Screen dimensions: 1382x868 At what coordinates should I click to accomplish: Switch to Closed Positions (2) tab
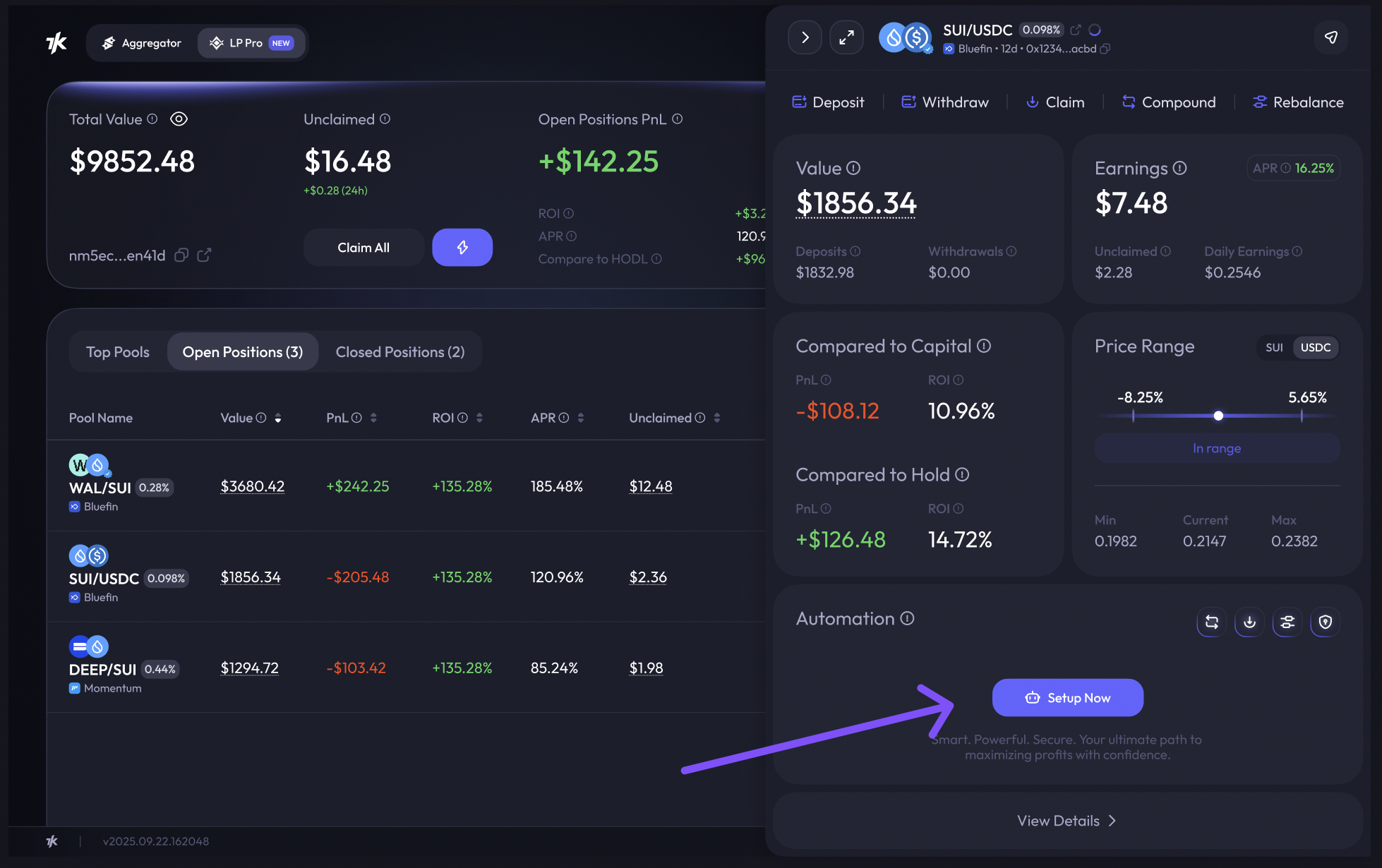tap(399, 352)
